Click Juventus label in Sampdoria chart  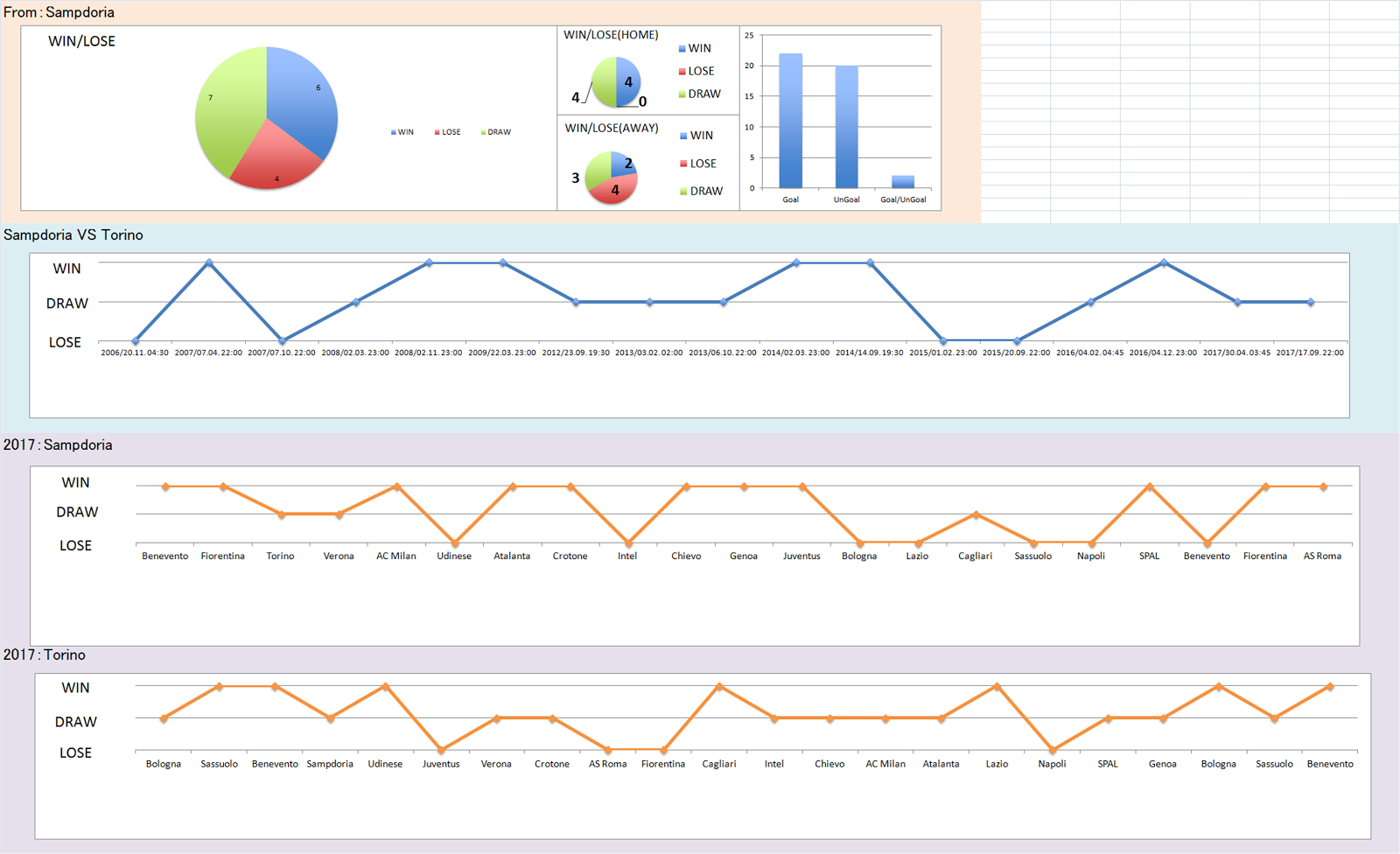tap(801, 556)
